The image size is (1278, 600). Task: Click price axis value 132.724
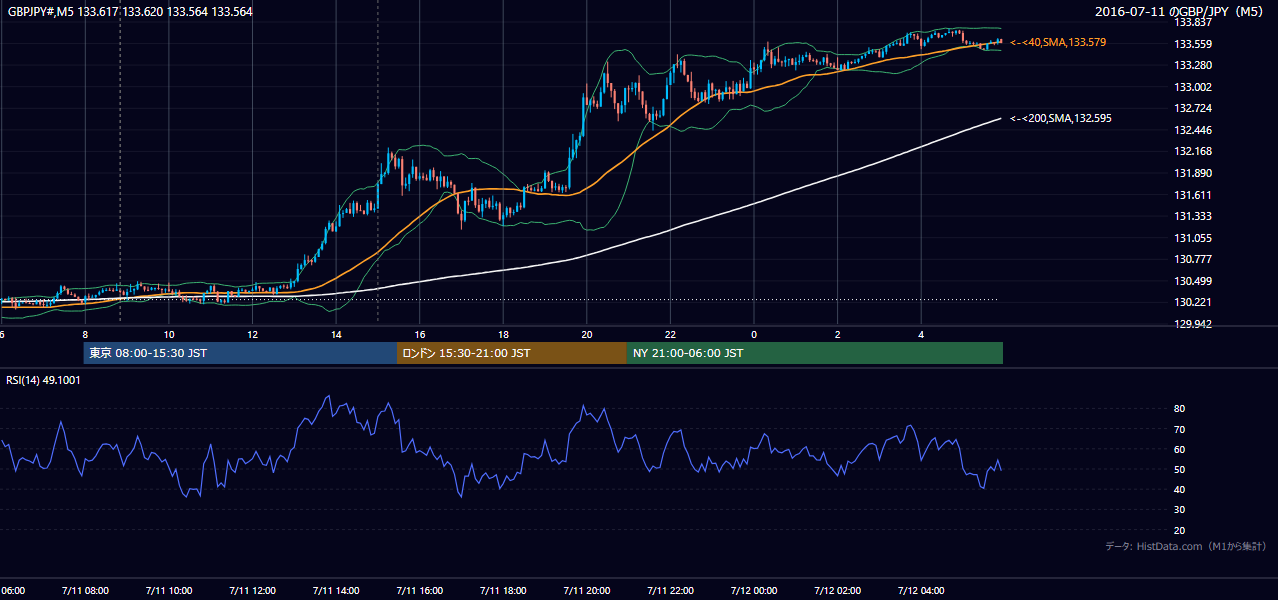point(1193,108)
